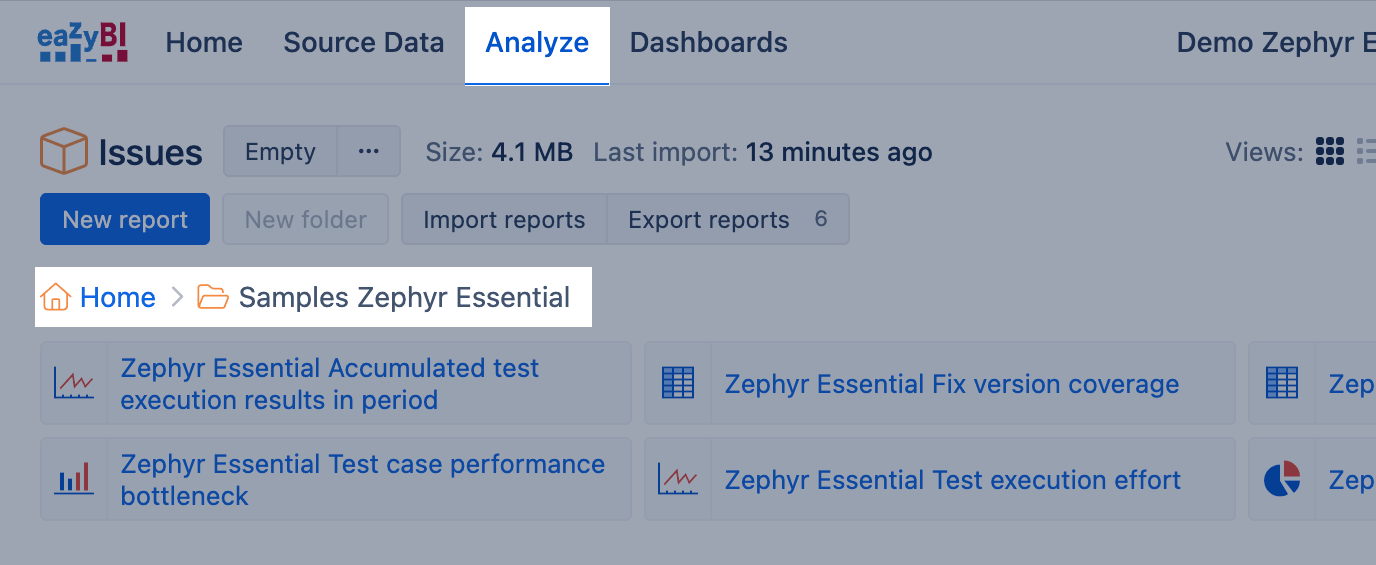Click the Issues cube icon

pos(64,152)
